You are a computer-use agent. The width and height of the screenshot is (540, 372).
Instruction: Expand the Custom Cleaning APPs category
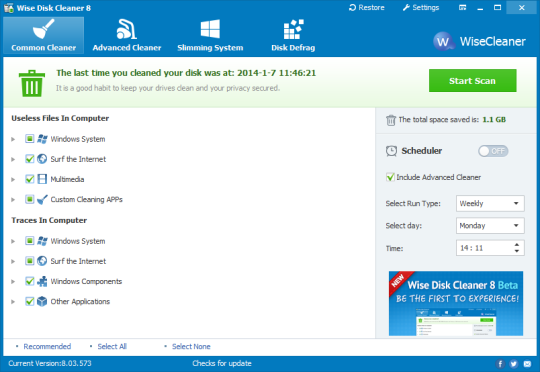tap(13, 199)
